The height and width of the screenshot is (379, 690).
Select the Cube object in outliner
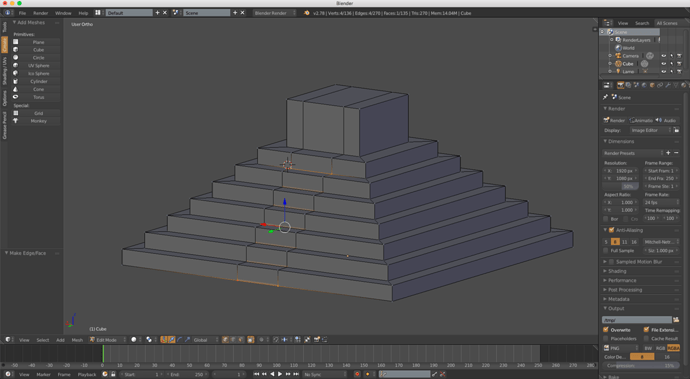628,64
